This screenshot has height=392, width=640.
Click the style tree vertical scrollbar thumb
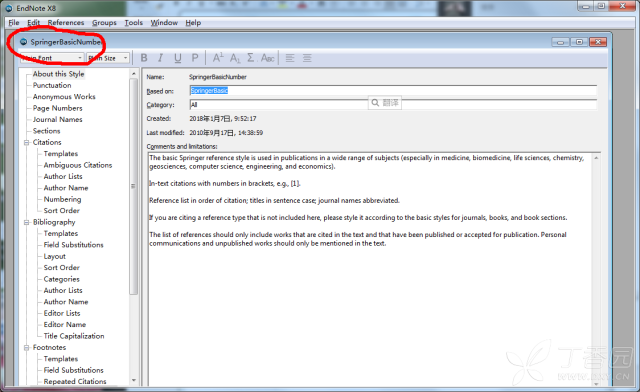pyautogui.click(x=133, y=186)
